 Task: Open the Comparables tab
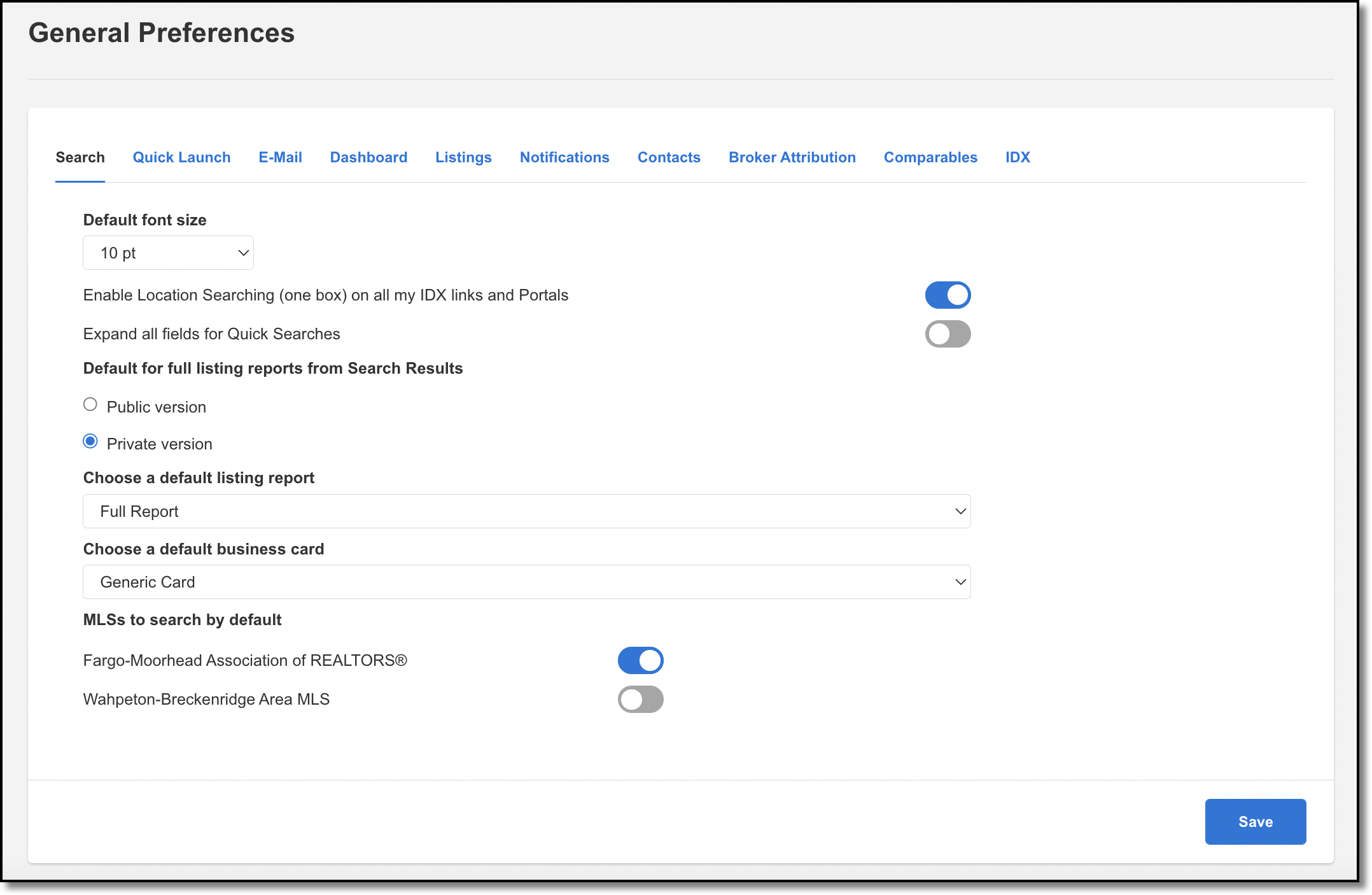[x=930, y=157]
